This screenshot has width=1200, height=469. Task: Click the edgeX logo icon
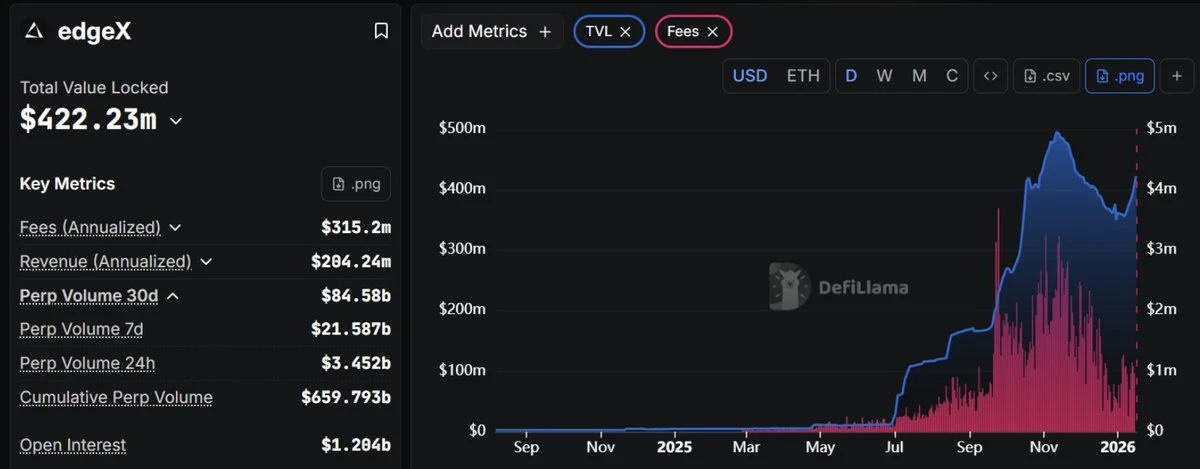[33, 32]
